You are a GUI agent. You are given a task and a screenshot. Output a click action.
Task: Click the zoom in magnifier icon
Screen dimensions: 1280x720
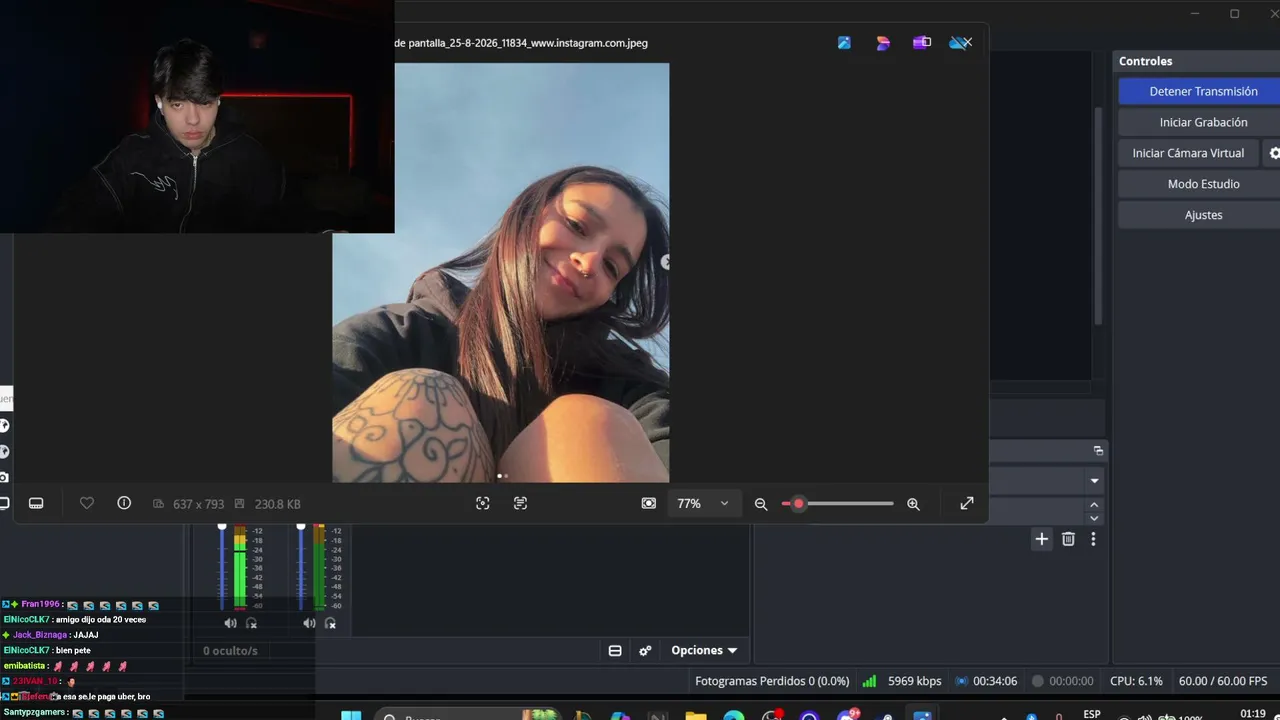[913, 504]
